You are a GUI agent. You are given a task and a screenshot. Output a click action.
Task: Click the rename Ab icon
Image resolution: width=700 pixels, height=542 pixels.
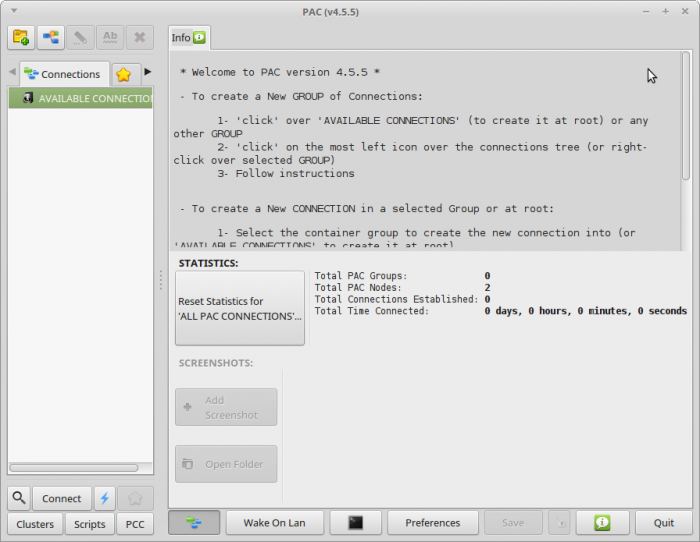click(x=110, y=37)
